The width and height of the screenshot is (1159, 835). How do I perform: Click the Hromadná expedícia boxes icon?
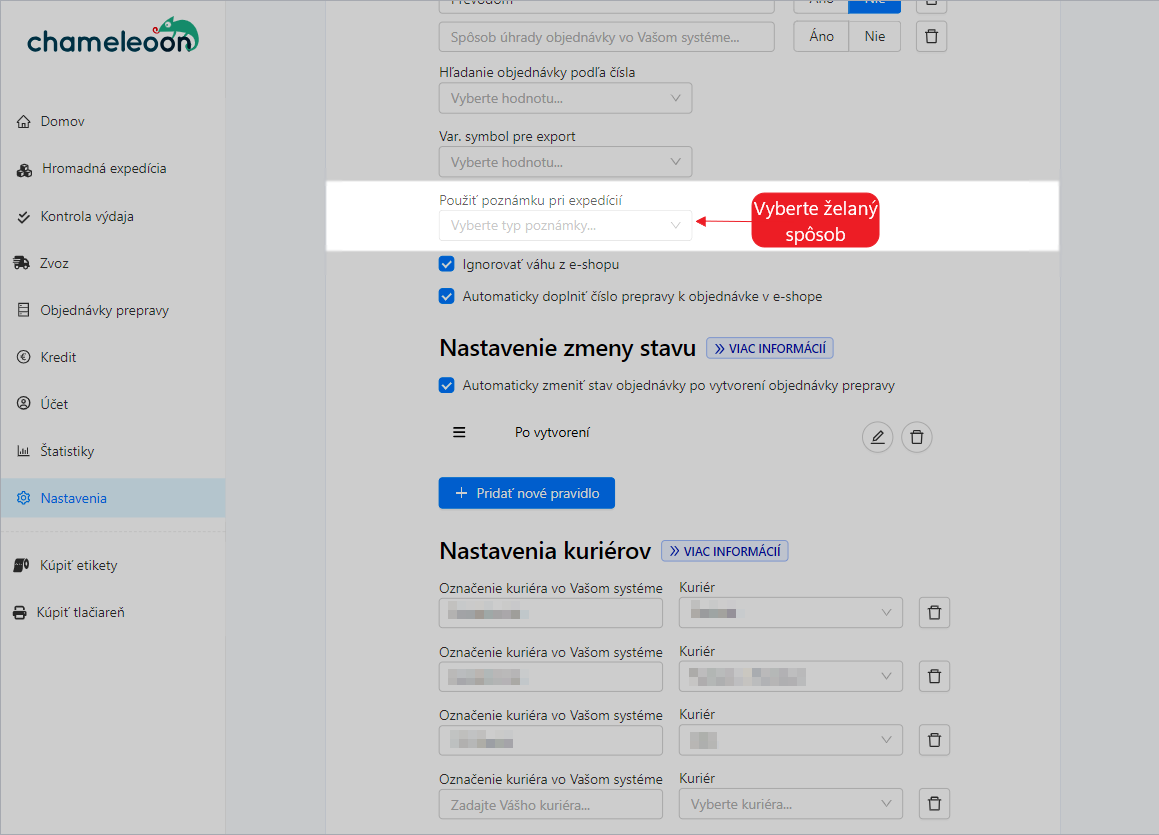(25, 169)
